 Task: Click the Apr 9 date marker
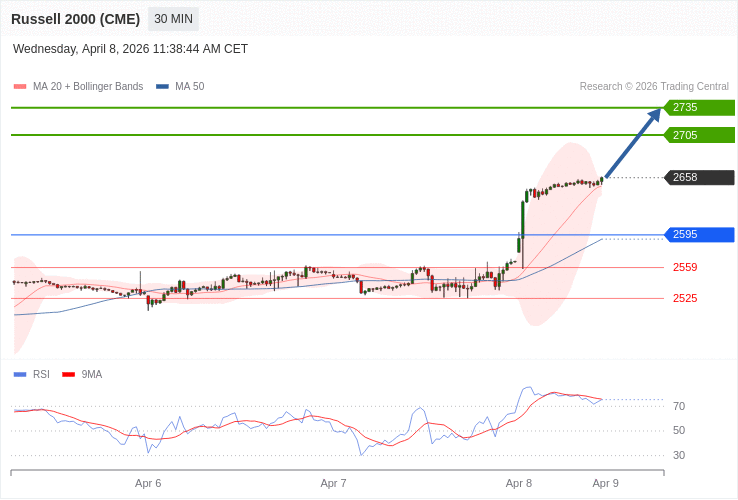tap(605, 483)
